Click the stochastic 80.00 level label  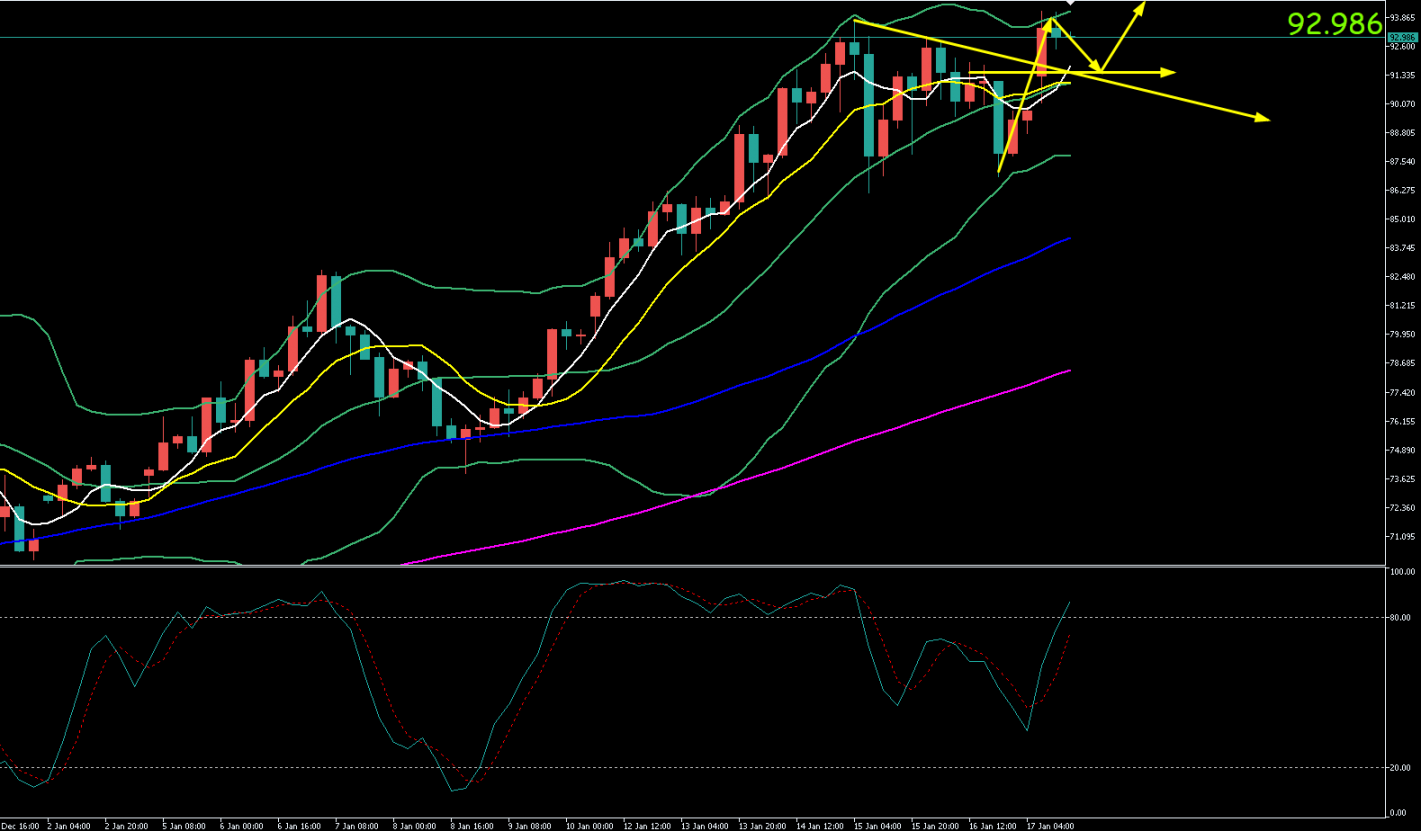pos(1400,618)
